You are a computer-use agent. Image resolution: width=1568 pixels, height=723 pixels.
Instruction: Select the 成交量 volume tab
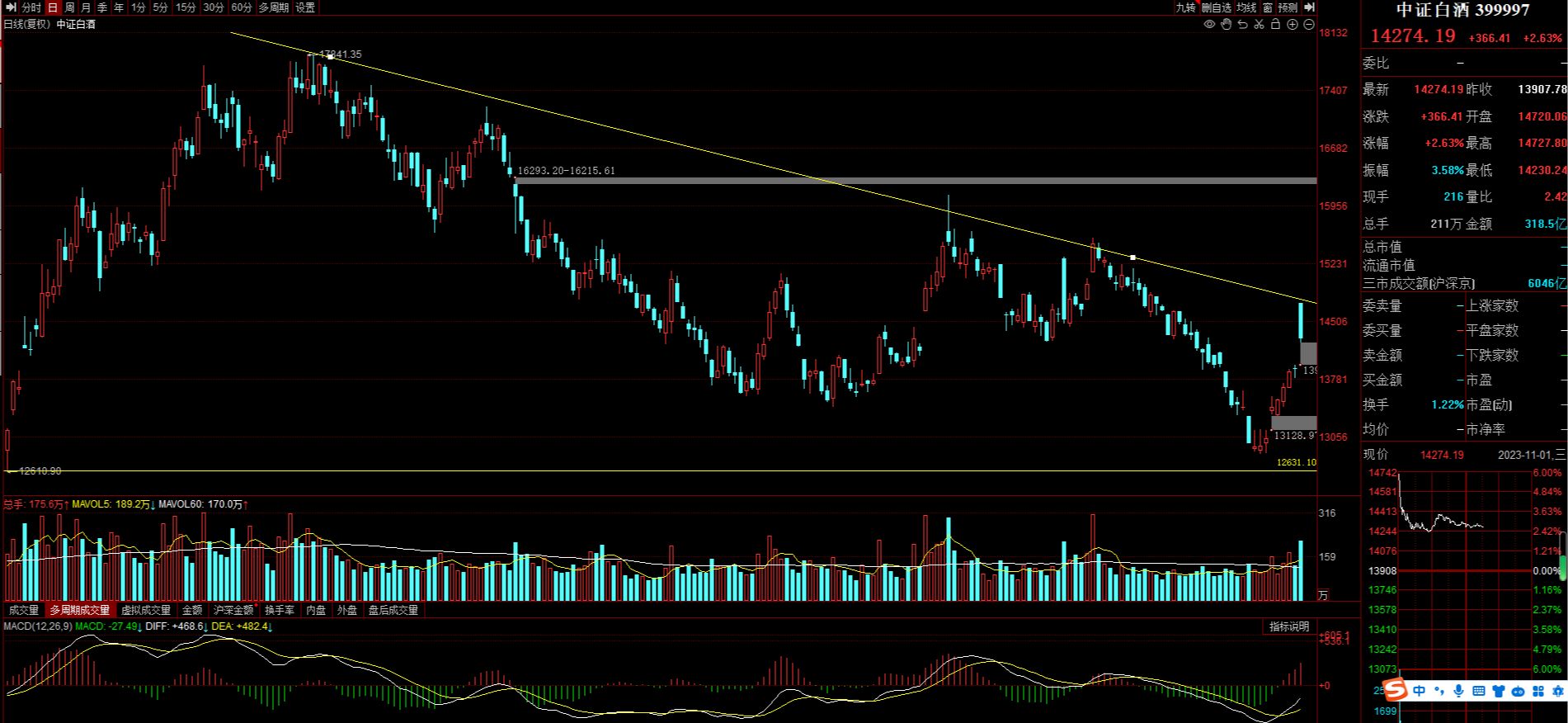pyautogui.click(x=24, y=610)
